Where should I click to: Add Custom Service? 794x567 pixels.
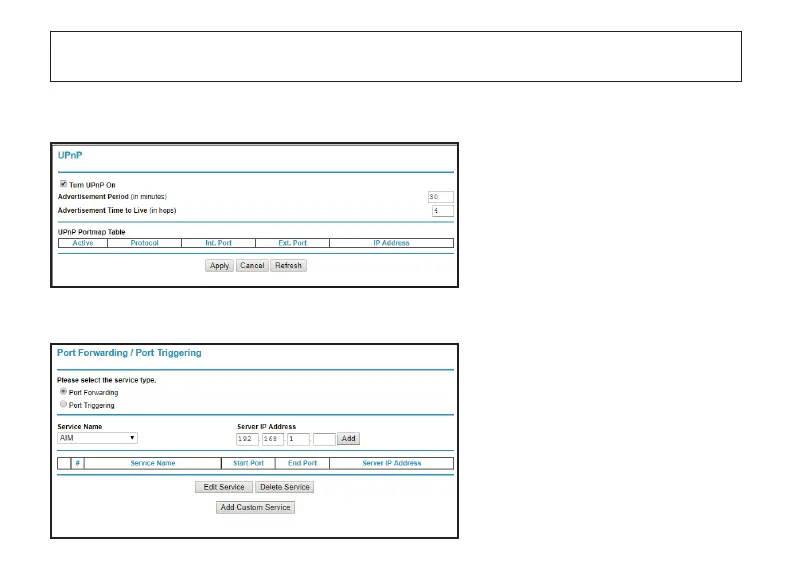click(x=255, y=507)
